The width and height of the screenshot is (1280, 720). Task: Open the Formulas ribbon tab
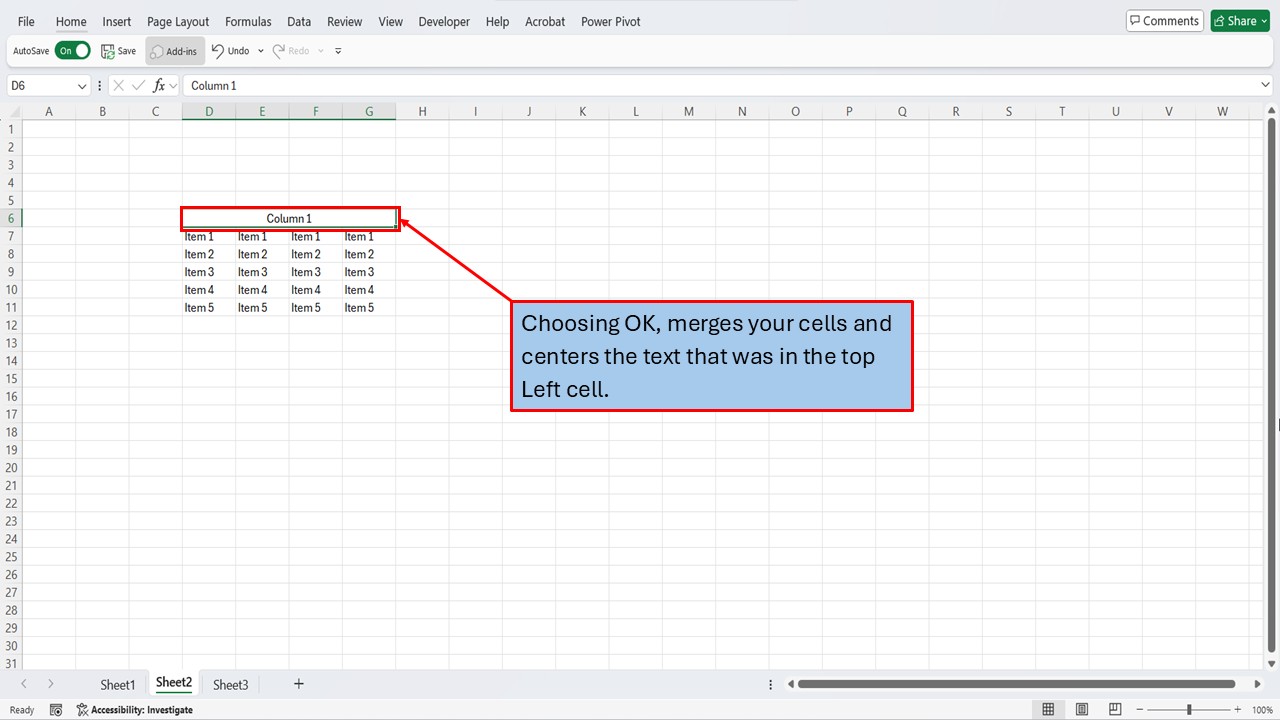pyautogui.click(x=247, y=21)
